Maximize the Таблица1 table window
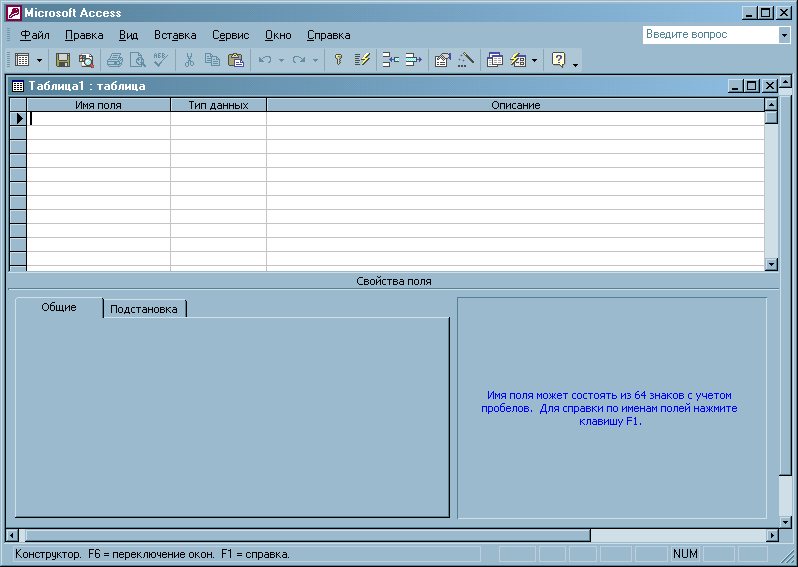798x567 pixels. click(752, 86)
